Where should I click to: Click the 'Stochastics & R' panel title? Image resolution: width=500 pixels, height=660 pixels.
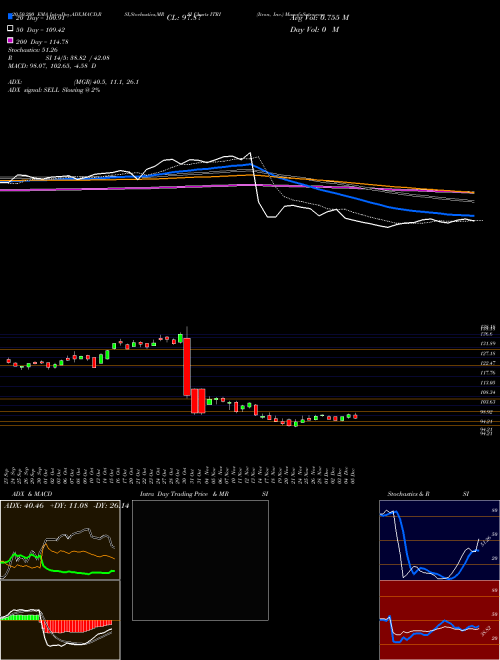(408, 494)
